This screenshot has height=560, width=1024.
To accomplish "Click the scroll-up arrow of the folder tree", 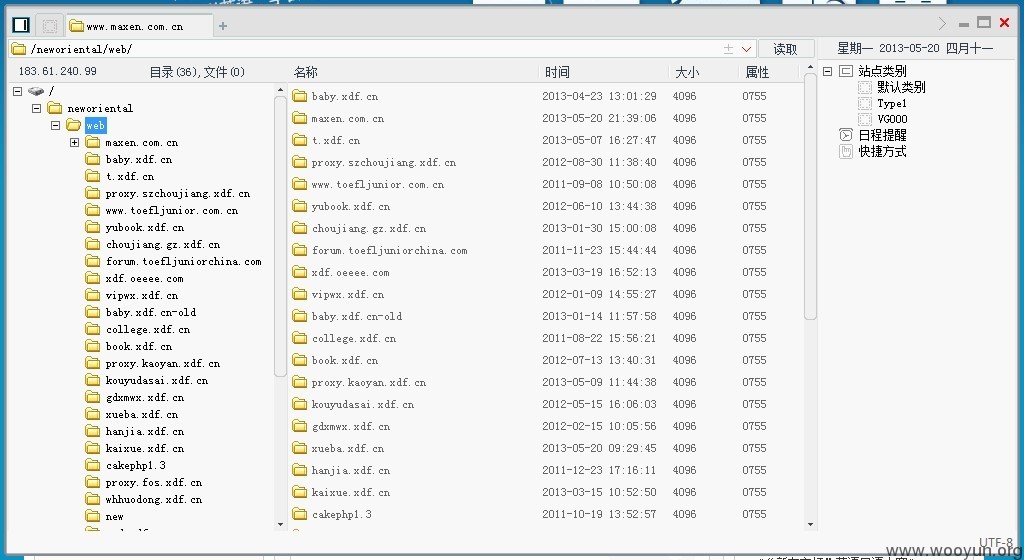I will pos(280,90).
